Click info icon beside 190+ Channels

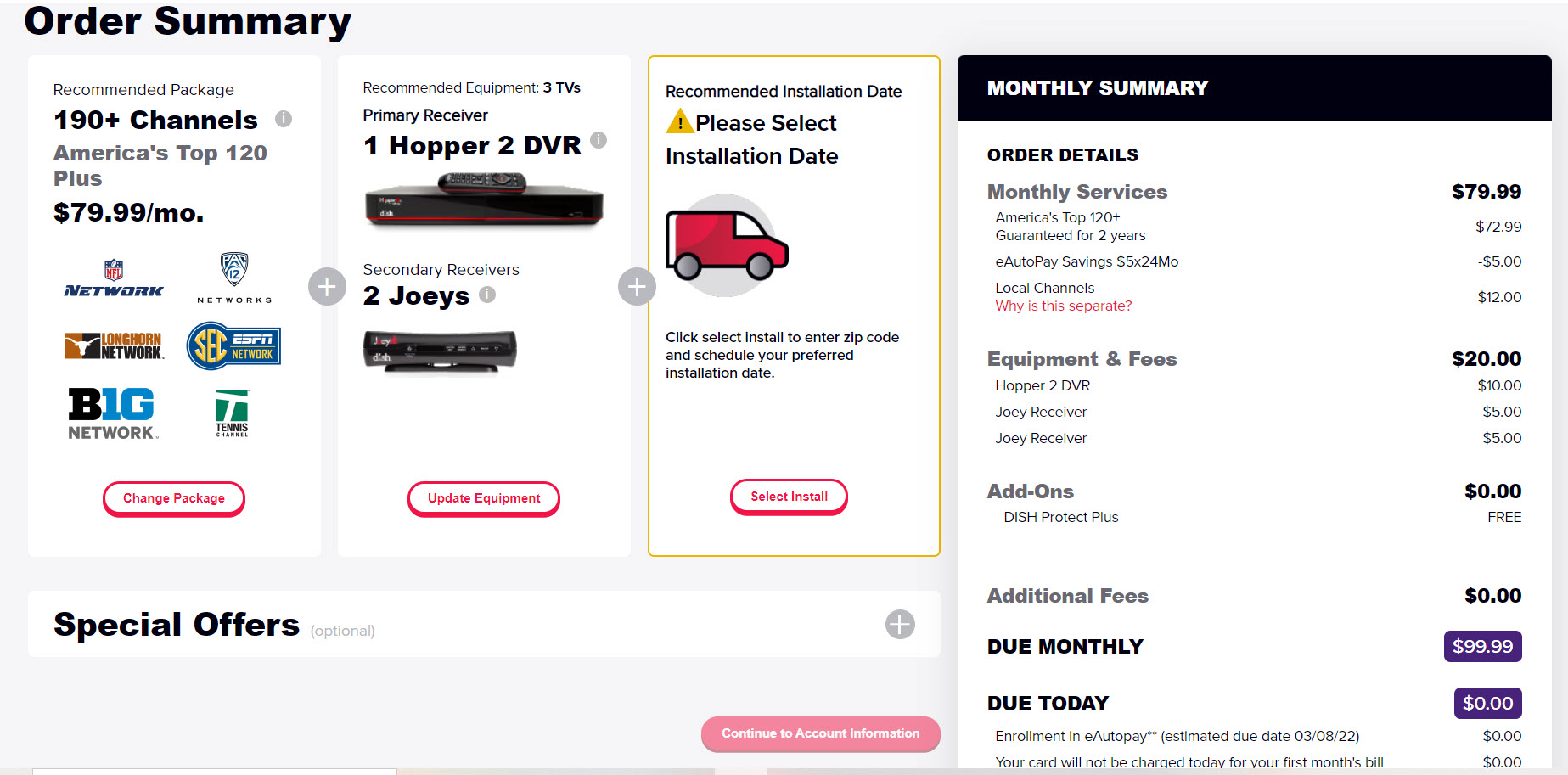[x=284, y=119]
